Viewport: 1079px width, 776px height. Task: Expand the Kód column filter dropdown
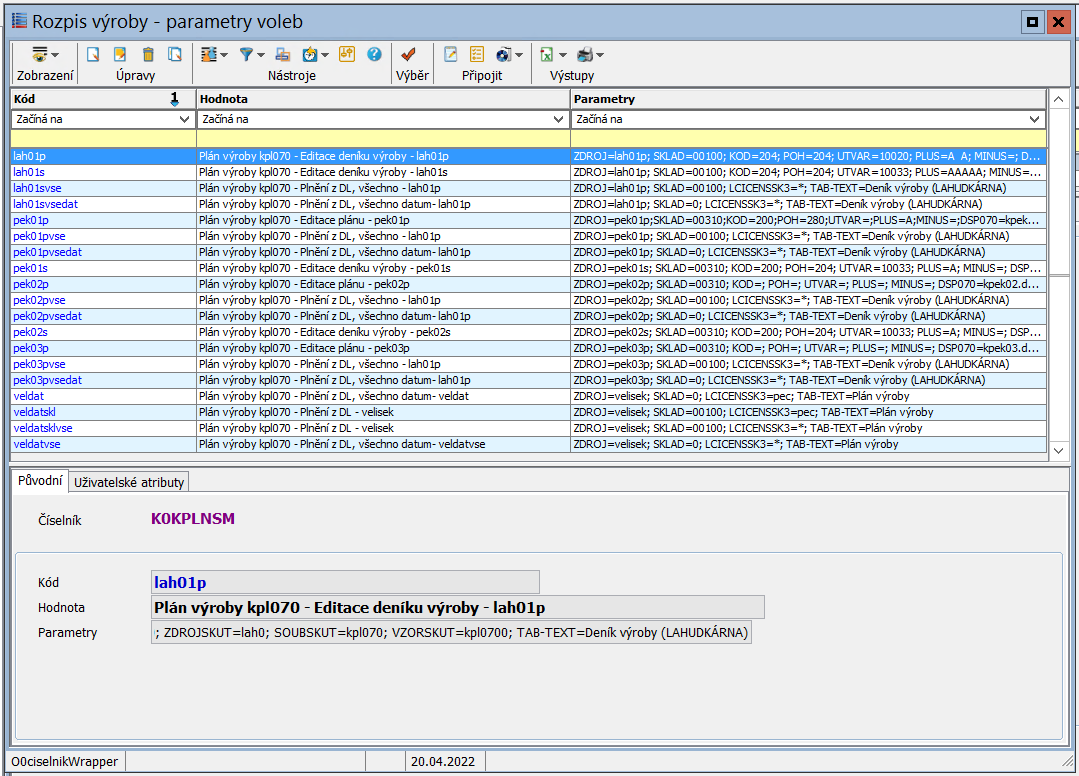[x=184, y=119]
